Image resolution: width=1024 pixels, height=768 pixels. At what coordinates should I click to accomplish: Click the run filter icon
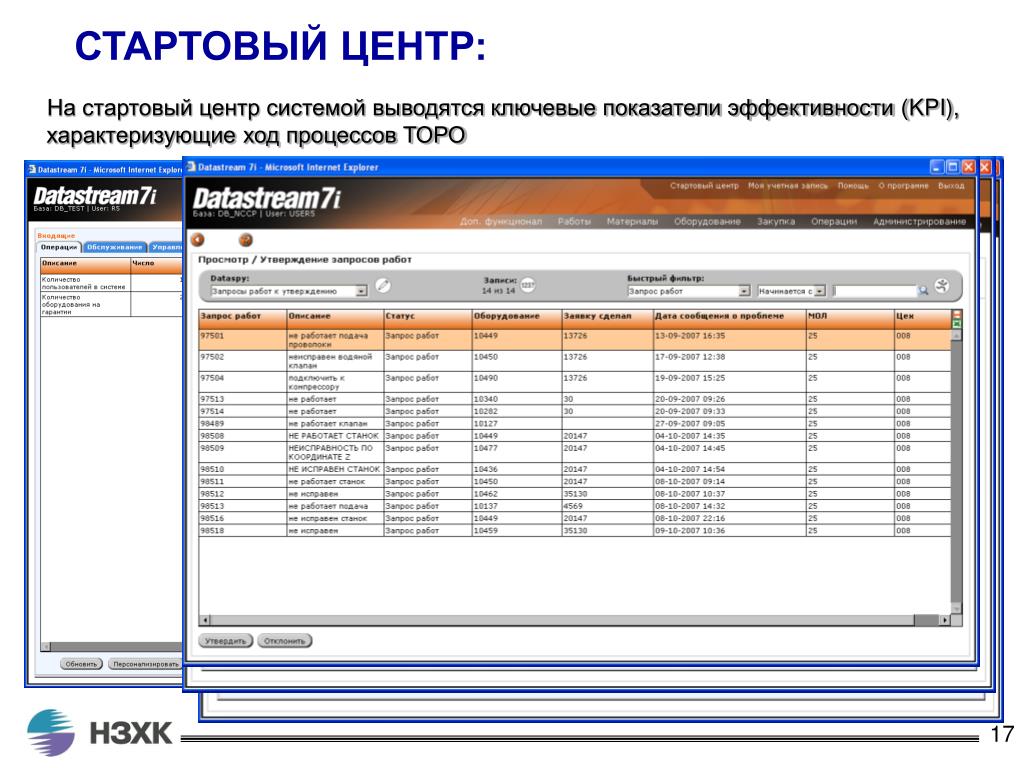pos(942,285)
